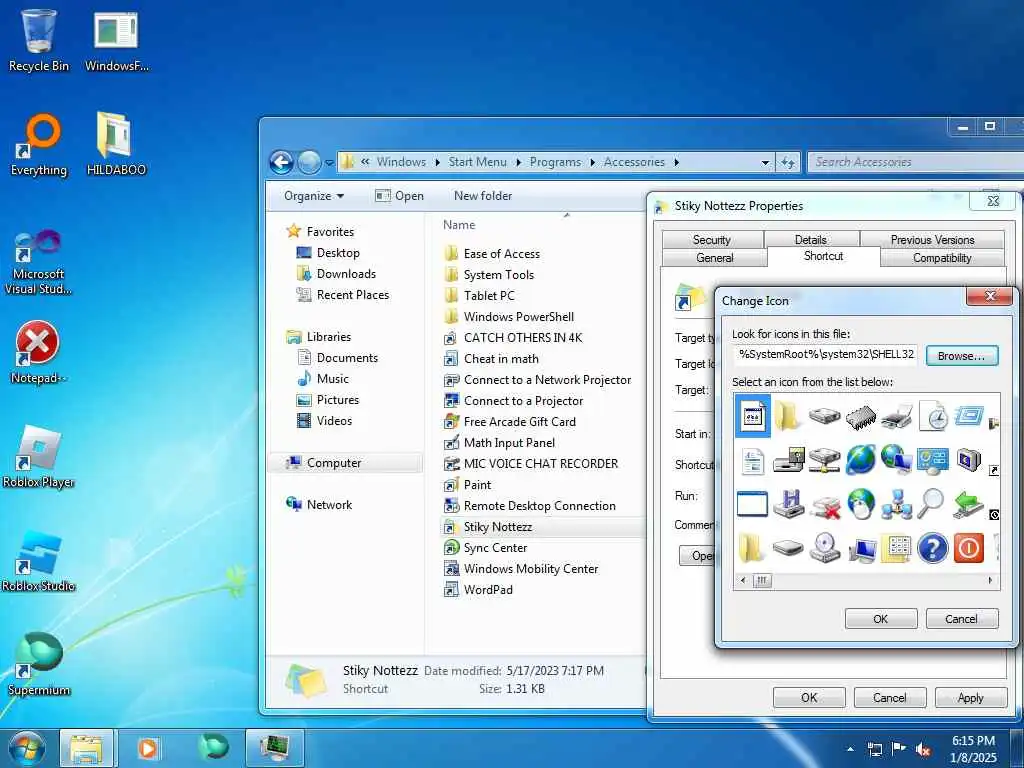Choose the globe with mouse icon
Viewport: 1024px width, 768px height.
coord(861,504)
